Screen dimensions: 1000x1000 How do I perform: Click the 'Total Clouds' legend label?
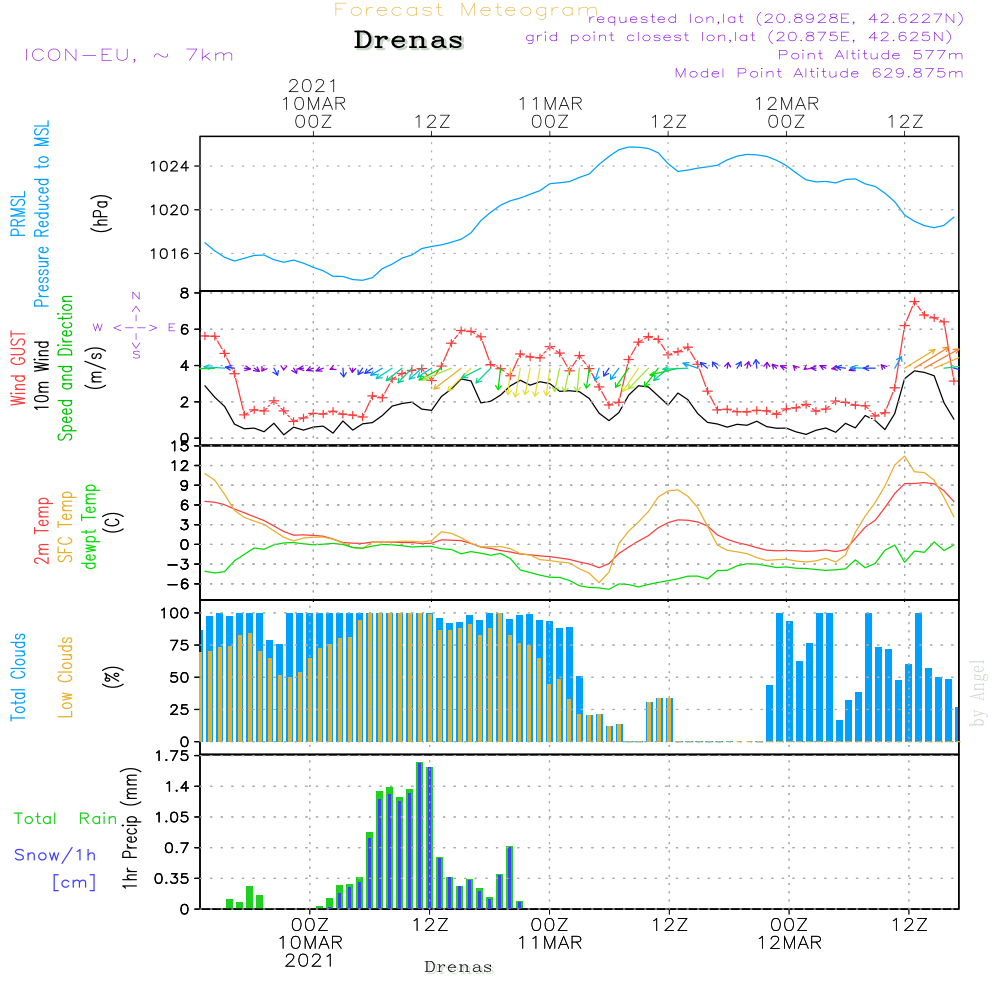[18, 677]
